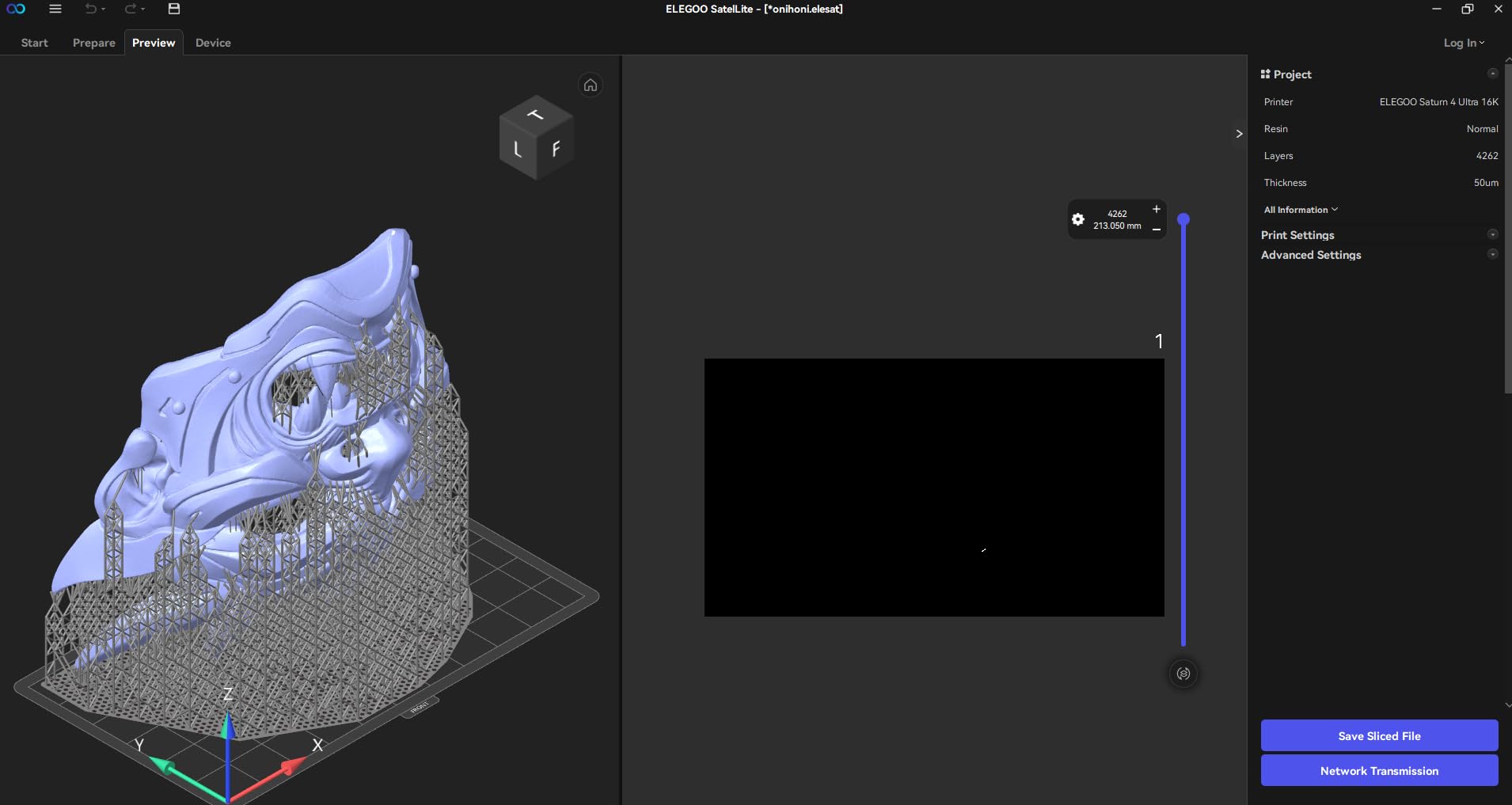Collapse the right panel with arrow
Viewport: 1512px width, 805px height.
tap(1239, 134)
